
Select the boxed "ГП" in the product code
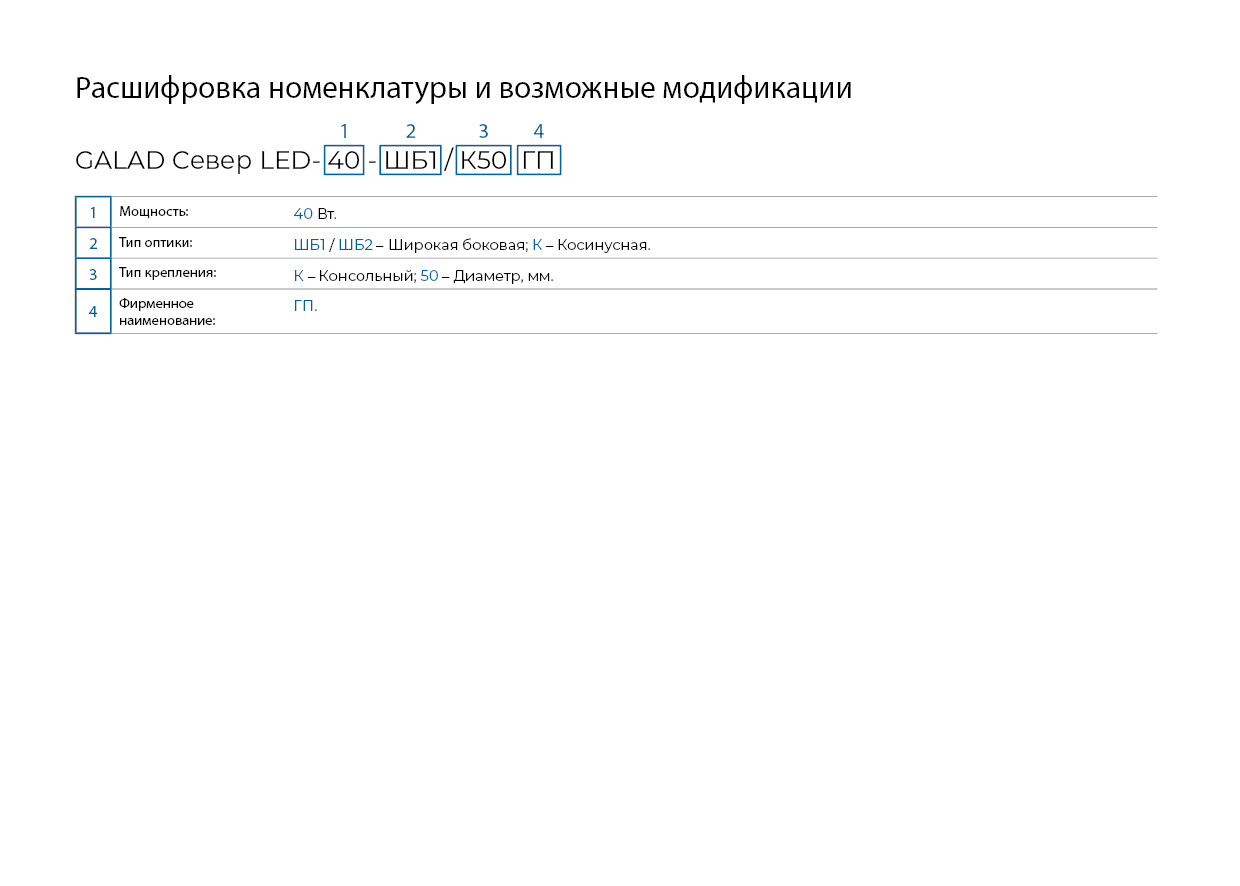click(539, 161)
